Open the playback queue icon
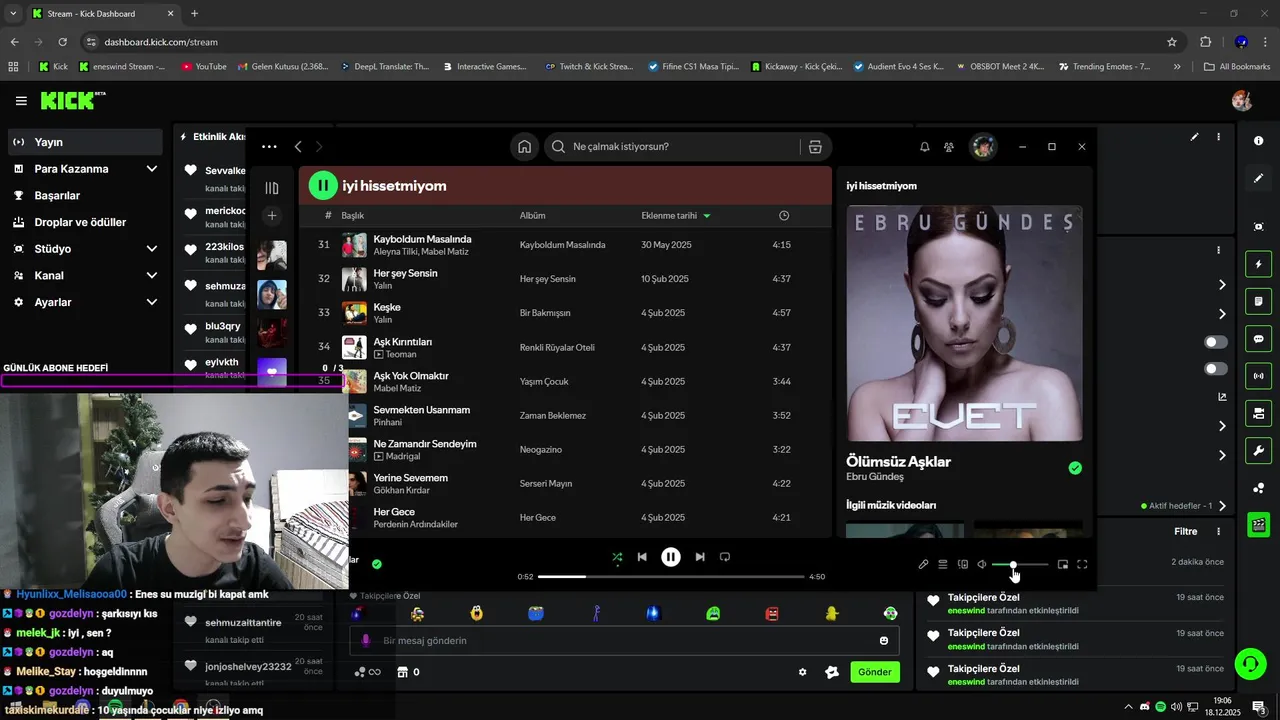 pyautogui.click(x=943, y=565)
